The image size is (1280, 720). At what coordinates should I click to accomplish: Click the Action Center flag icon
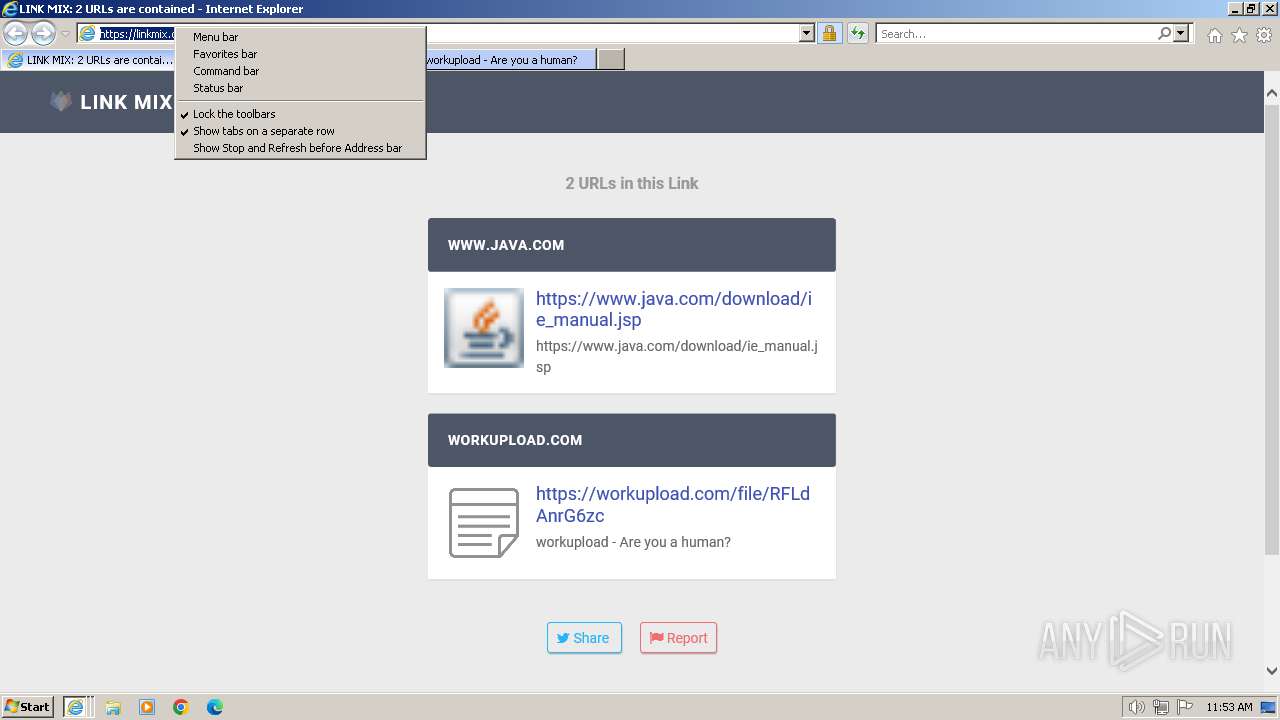pos(1185,707)
